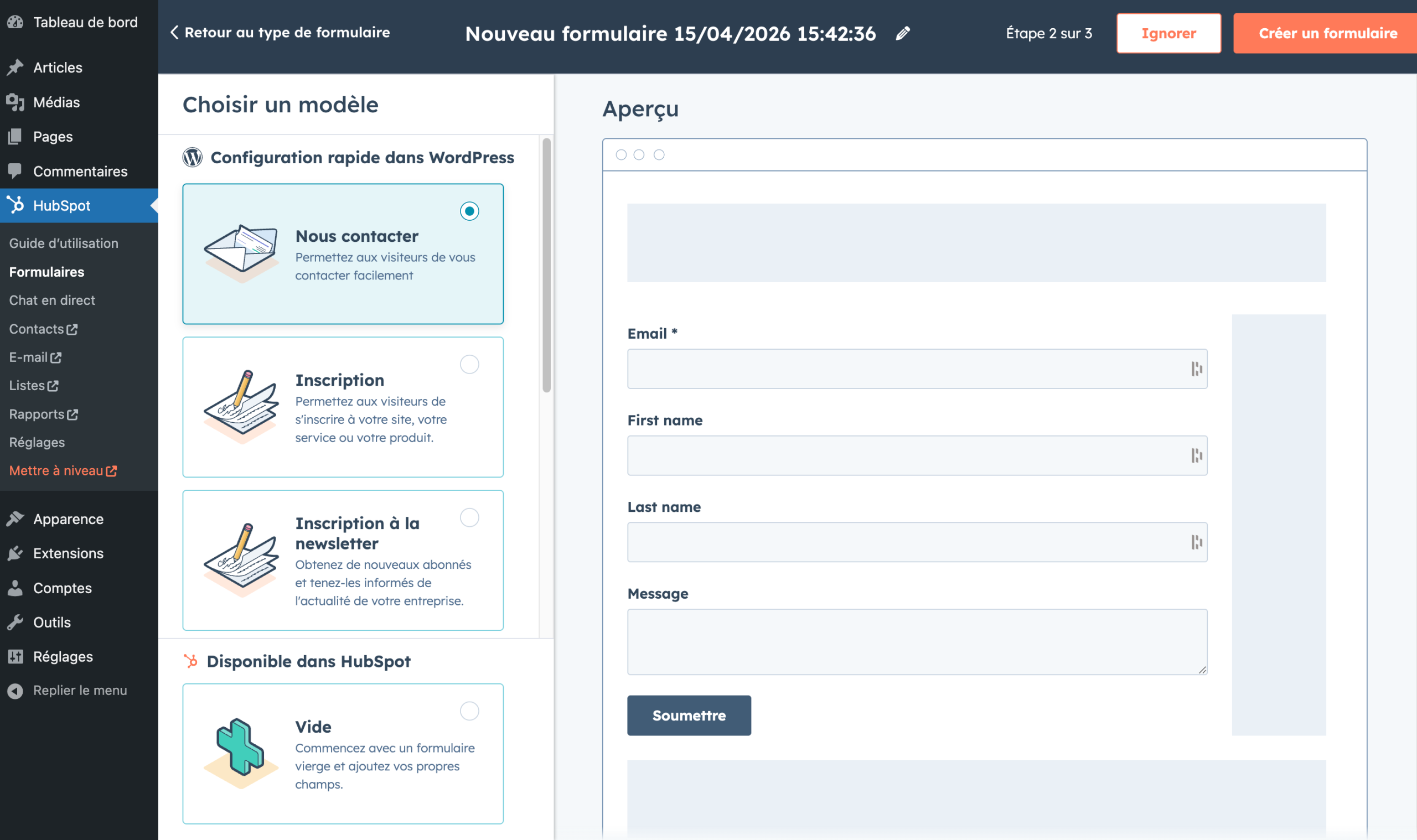
Task: Click the pencil icon to rename form
Action: [903, 33]
